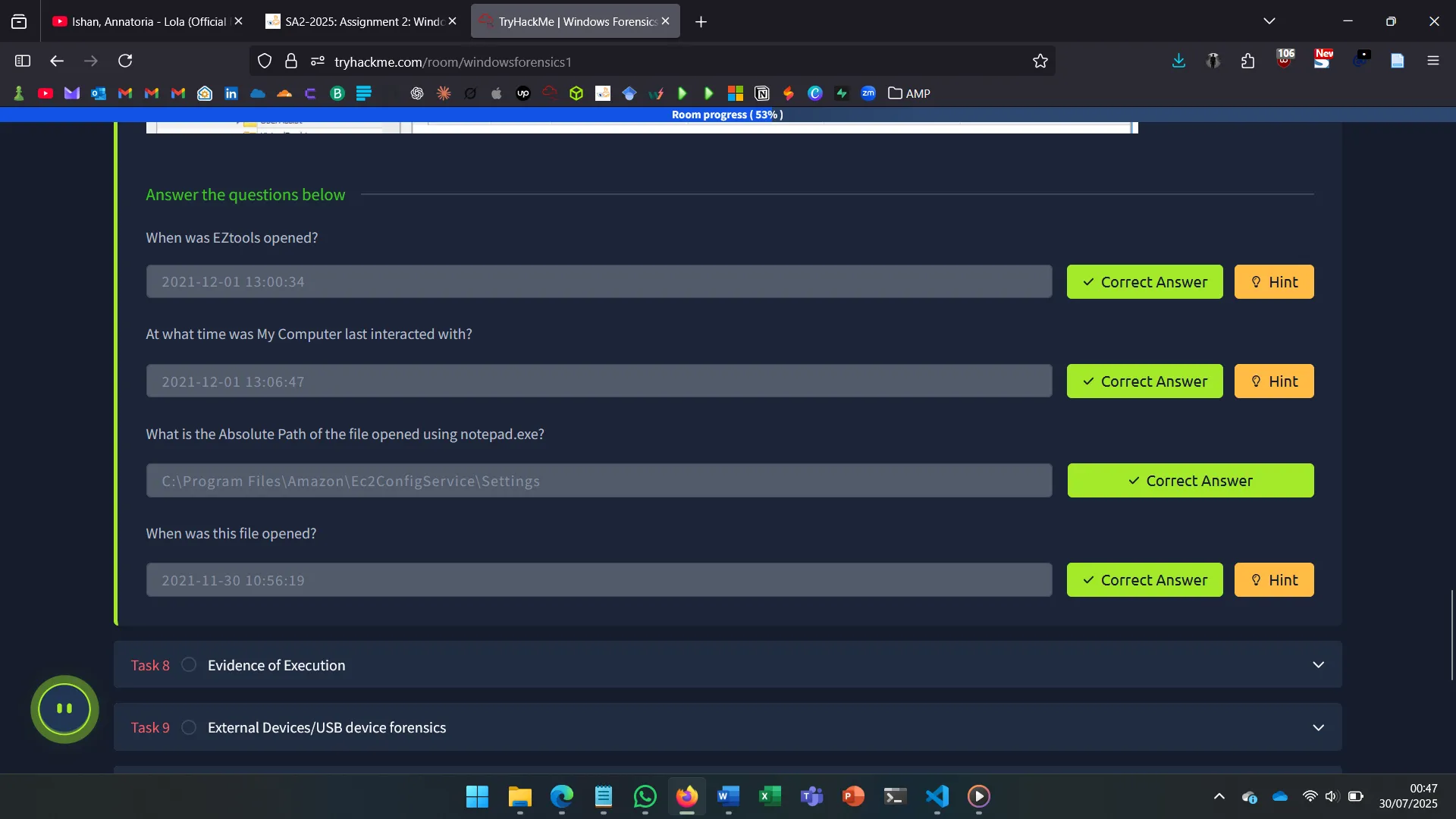Click the extensions puzzle piece icon
1456x819 pixels.
tap(1248, 61)
